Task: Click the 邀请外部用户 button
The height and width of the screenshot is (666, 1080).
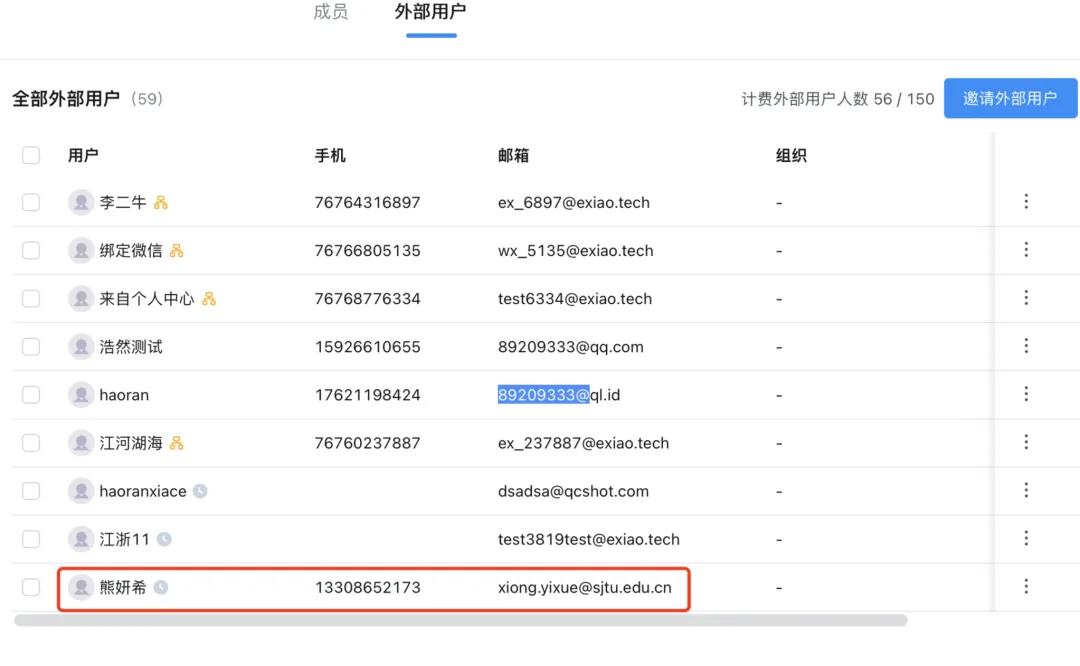Action: point(1010,98)
